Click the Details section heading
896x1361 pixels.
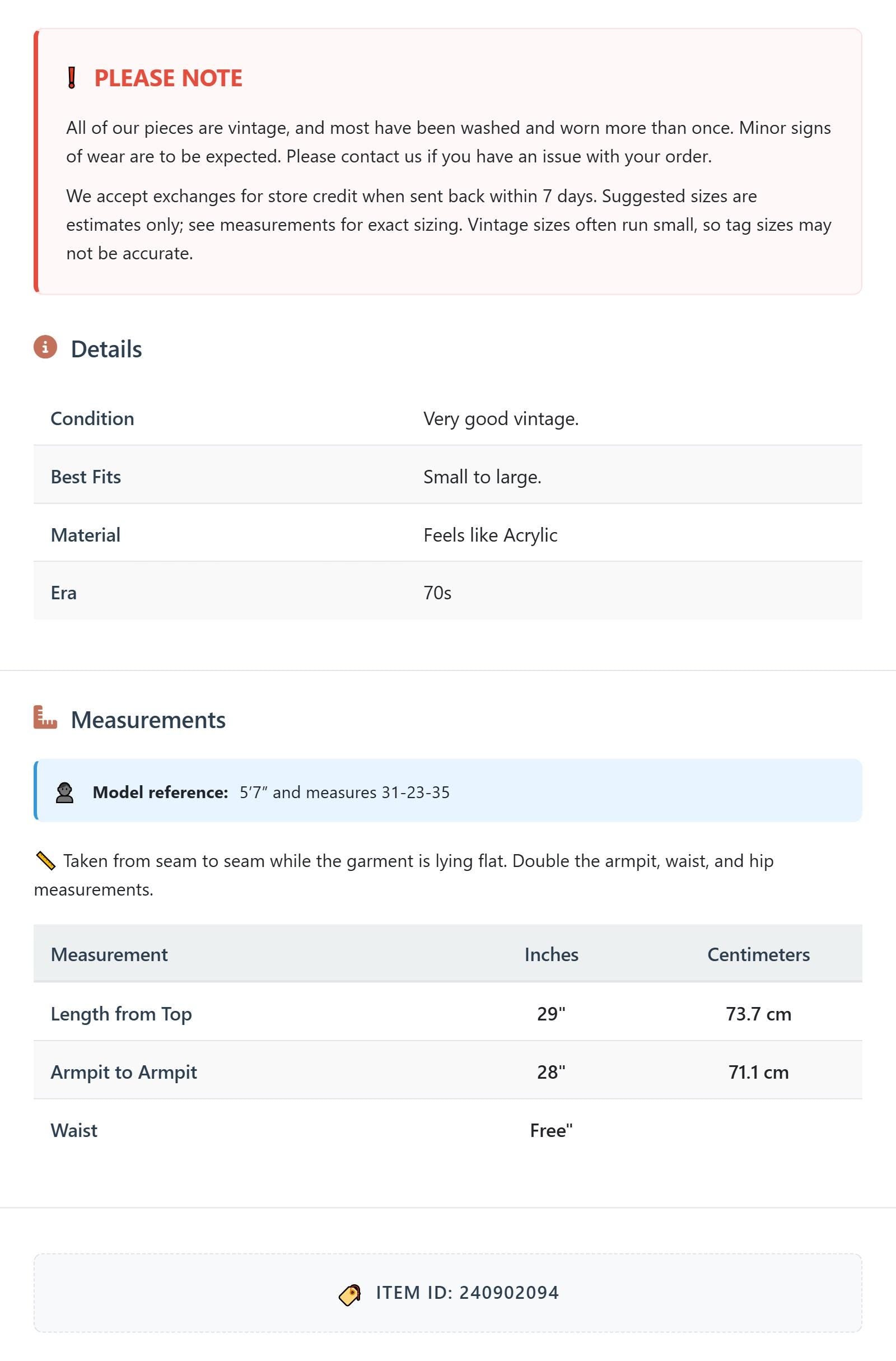tap(106, 349)
